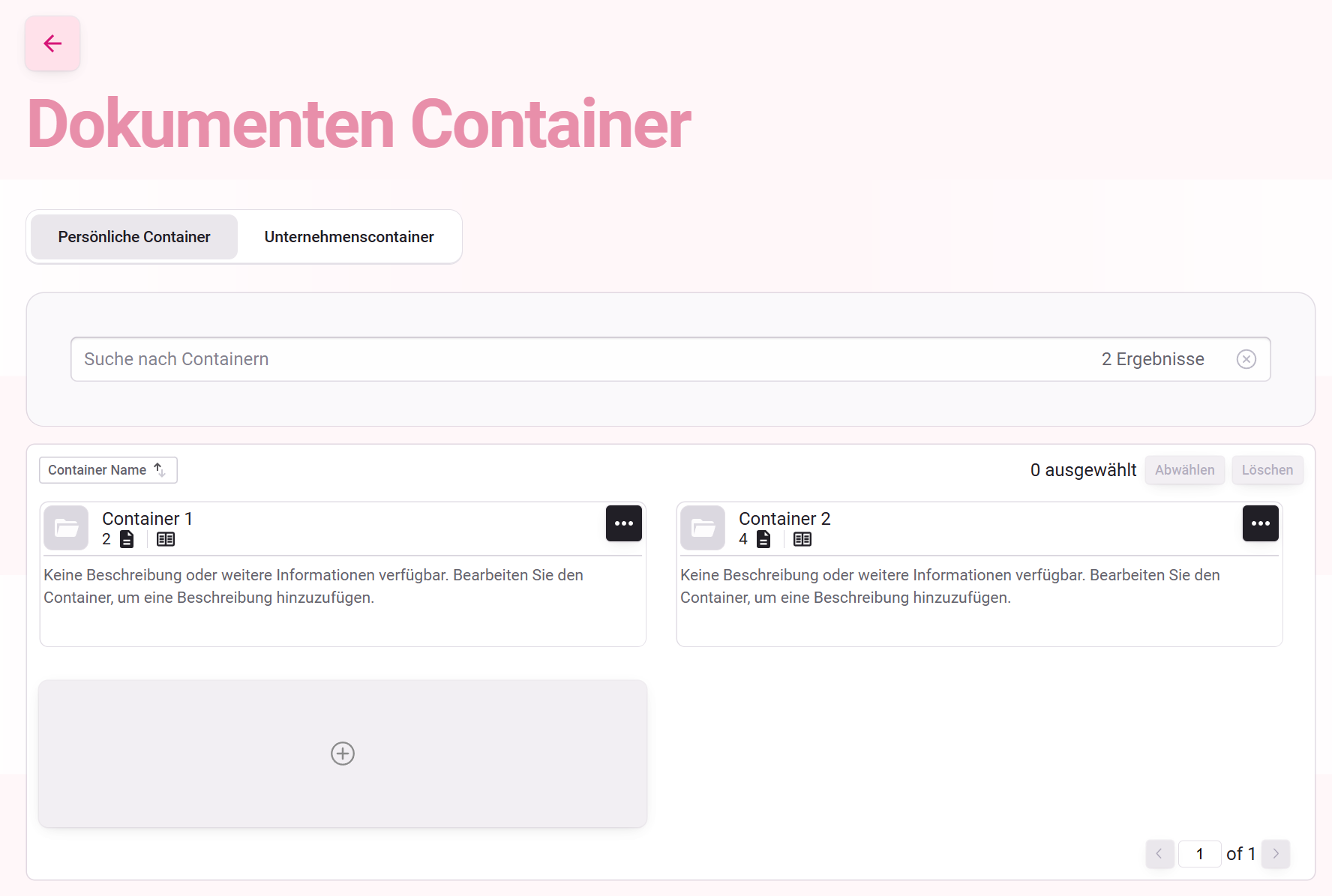This screenshot has height=896, width=1332.
Task: Click the book icon on Container 1
Action: pos(165,539)
